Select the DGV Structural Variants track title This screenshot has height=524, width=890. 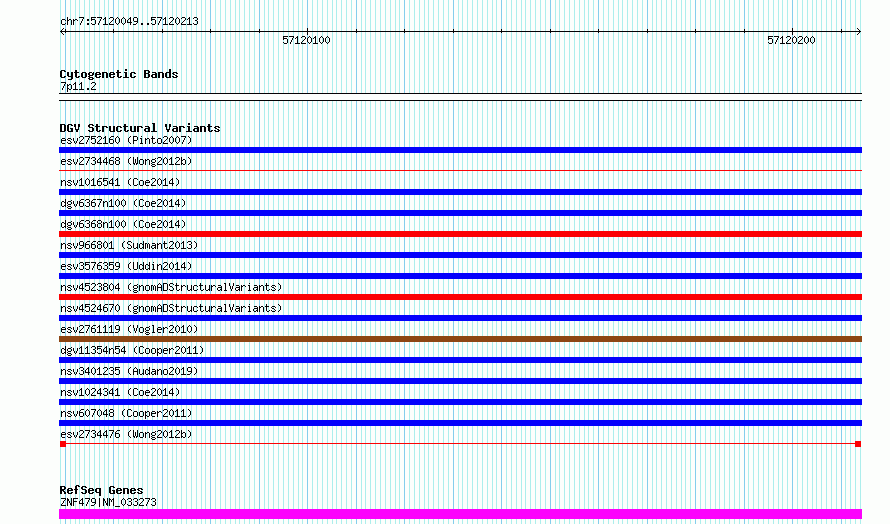(x=140, y=128)
